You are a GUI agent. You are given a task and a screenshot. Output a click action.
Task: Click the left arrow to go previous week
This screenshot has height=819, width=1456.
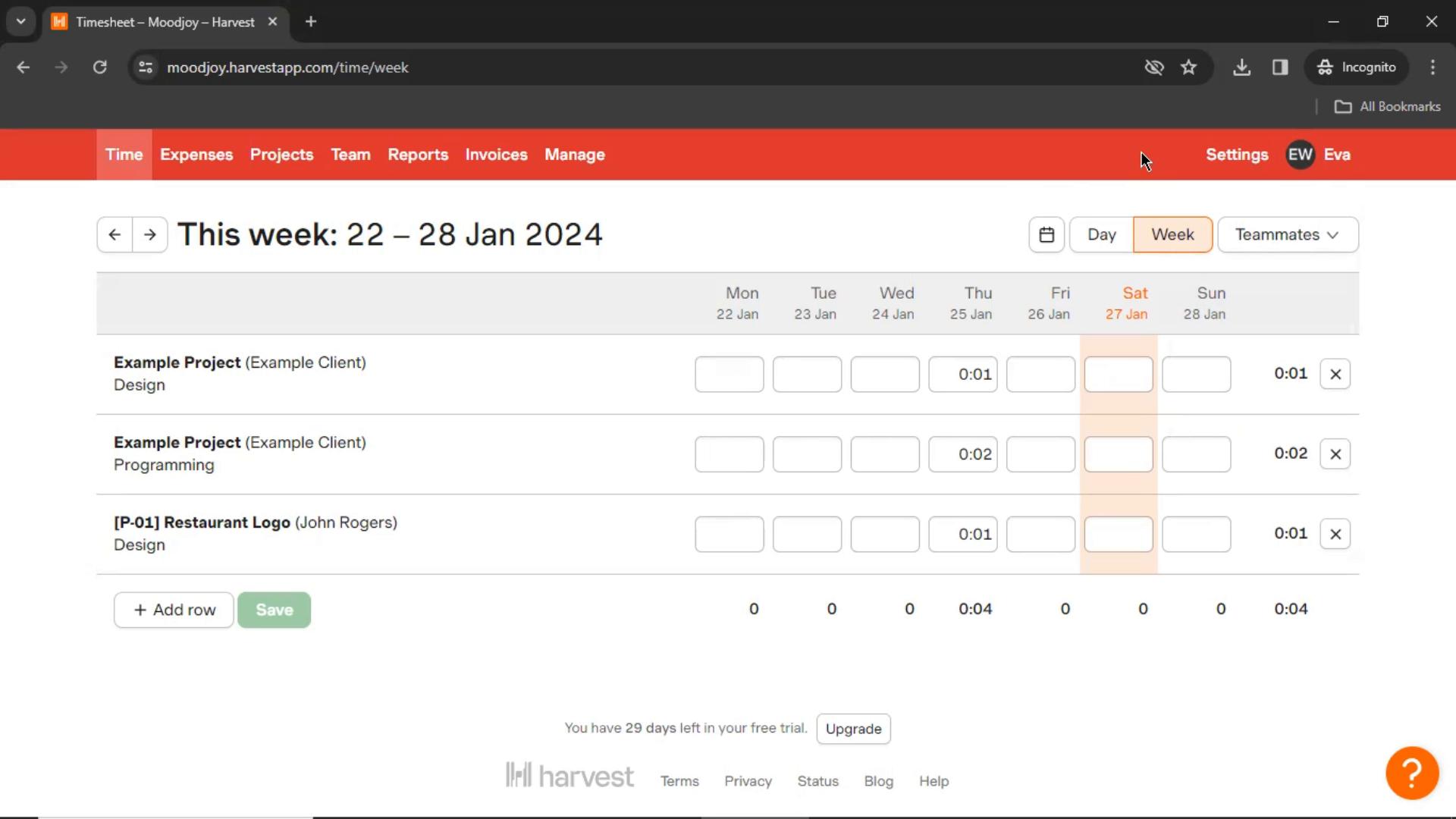[113, 233]
